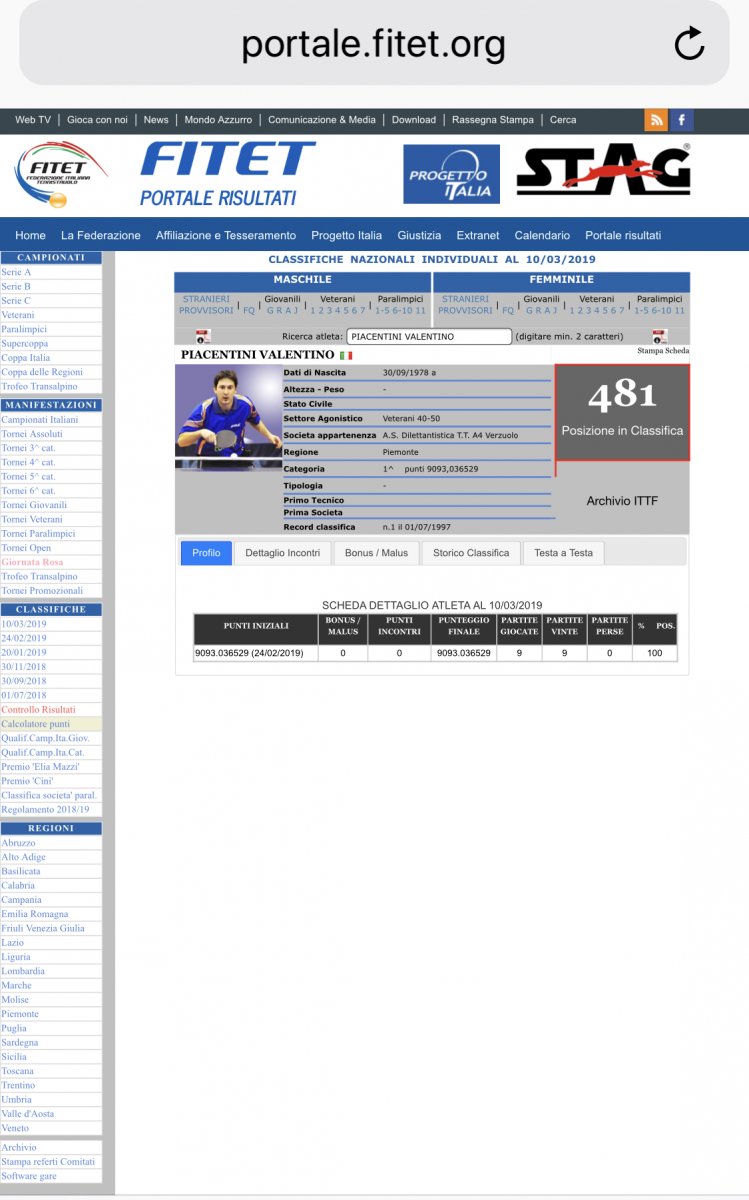Open Calendario in the blue navigation bar
Viewport: 749px width, 1200px height.
pos(542,236)
